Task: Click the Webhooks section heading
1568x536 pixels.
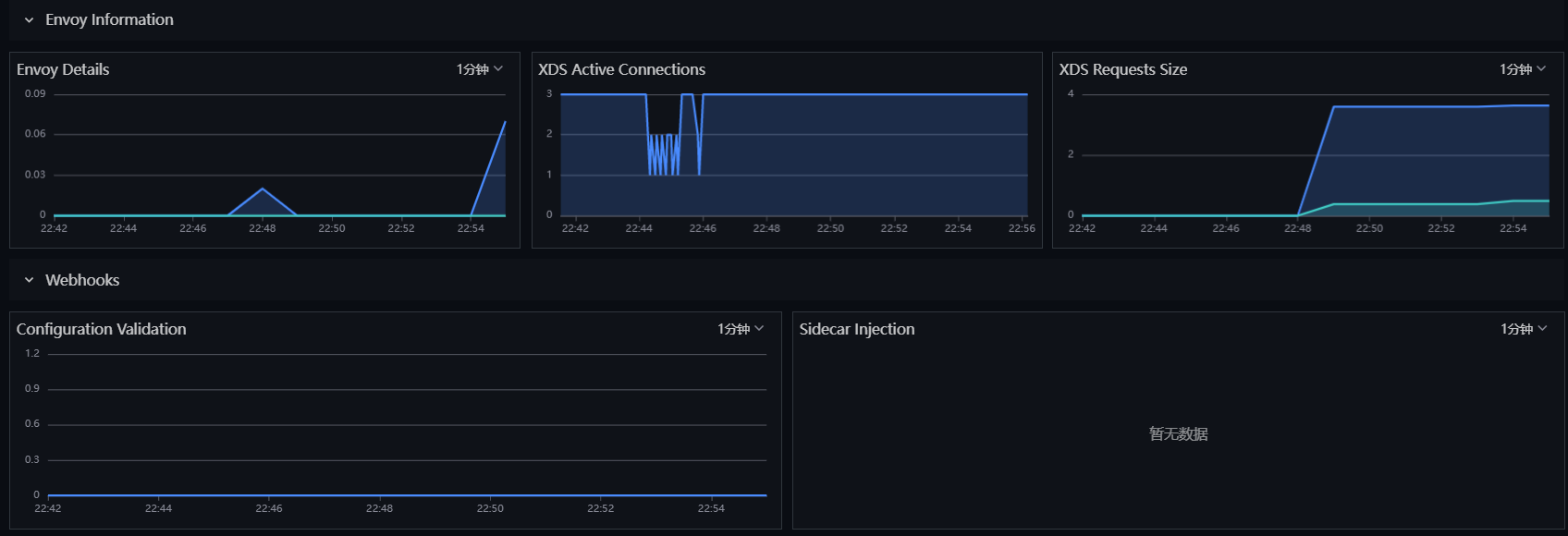Action: [x=82, y=280]
